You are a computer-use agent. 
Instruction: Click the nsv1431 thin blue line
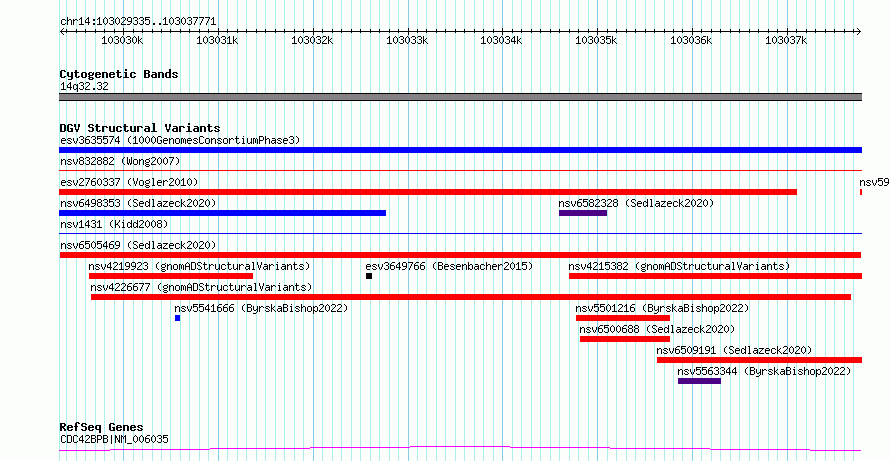[460, 233]
